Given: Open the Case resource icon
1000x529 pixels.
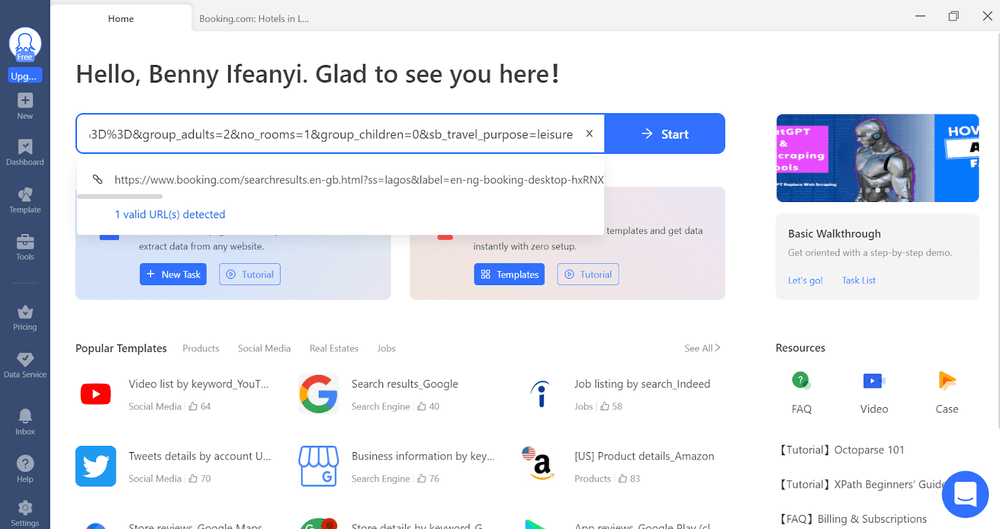Looking at the screenshot, I should coord(947,381).
